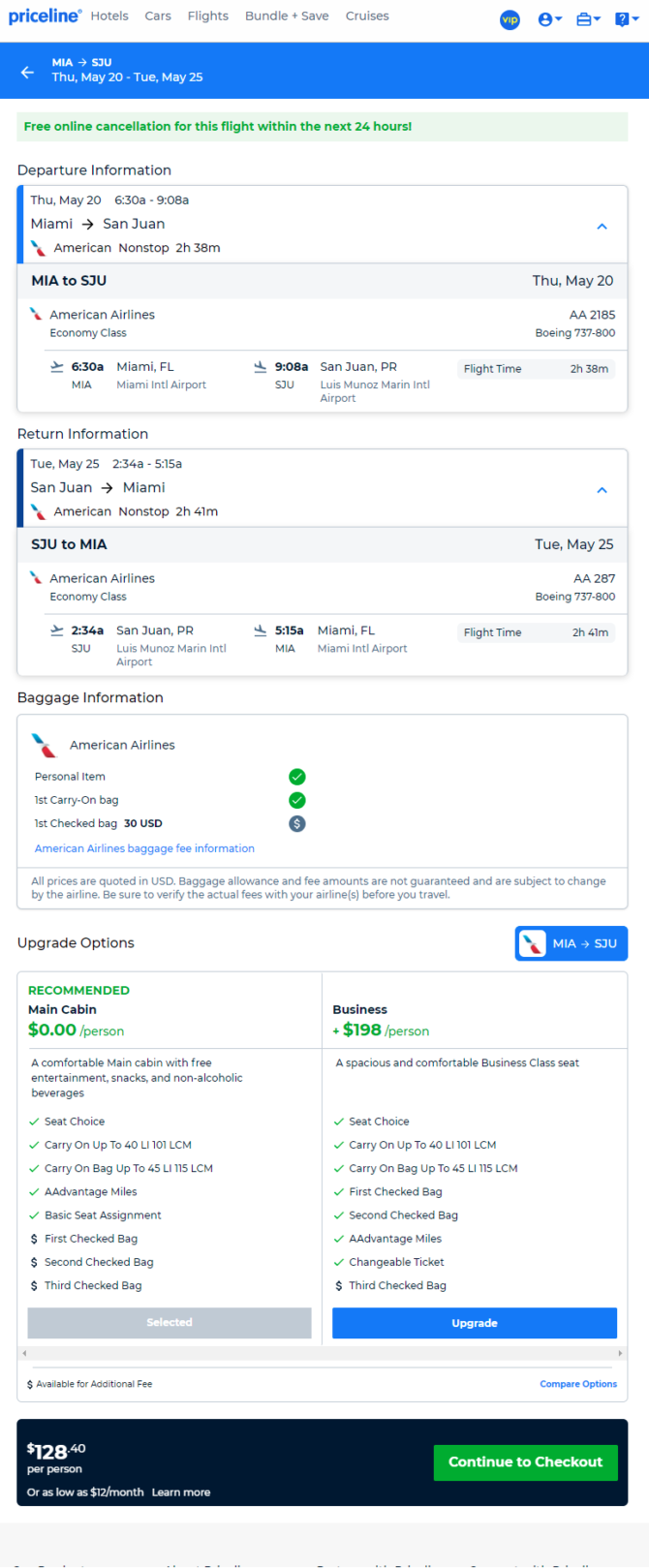
Task: Click the Business class Upgrade button
Action: (475, 1323)
